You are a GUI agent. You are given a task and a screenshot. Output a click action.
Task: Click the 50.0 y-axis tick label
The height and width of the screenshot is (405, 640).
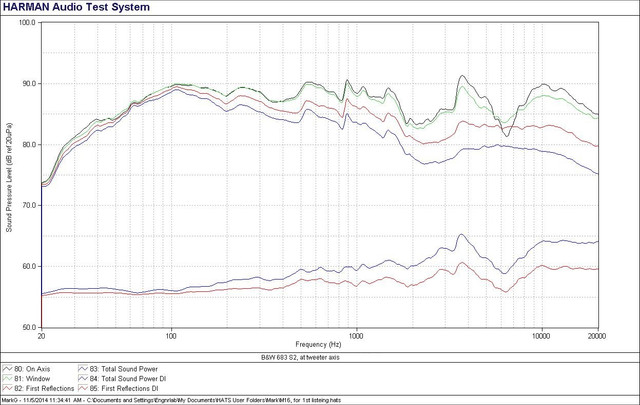tap(29, 327)
